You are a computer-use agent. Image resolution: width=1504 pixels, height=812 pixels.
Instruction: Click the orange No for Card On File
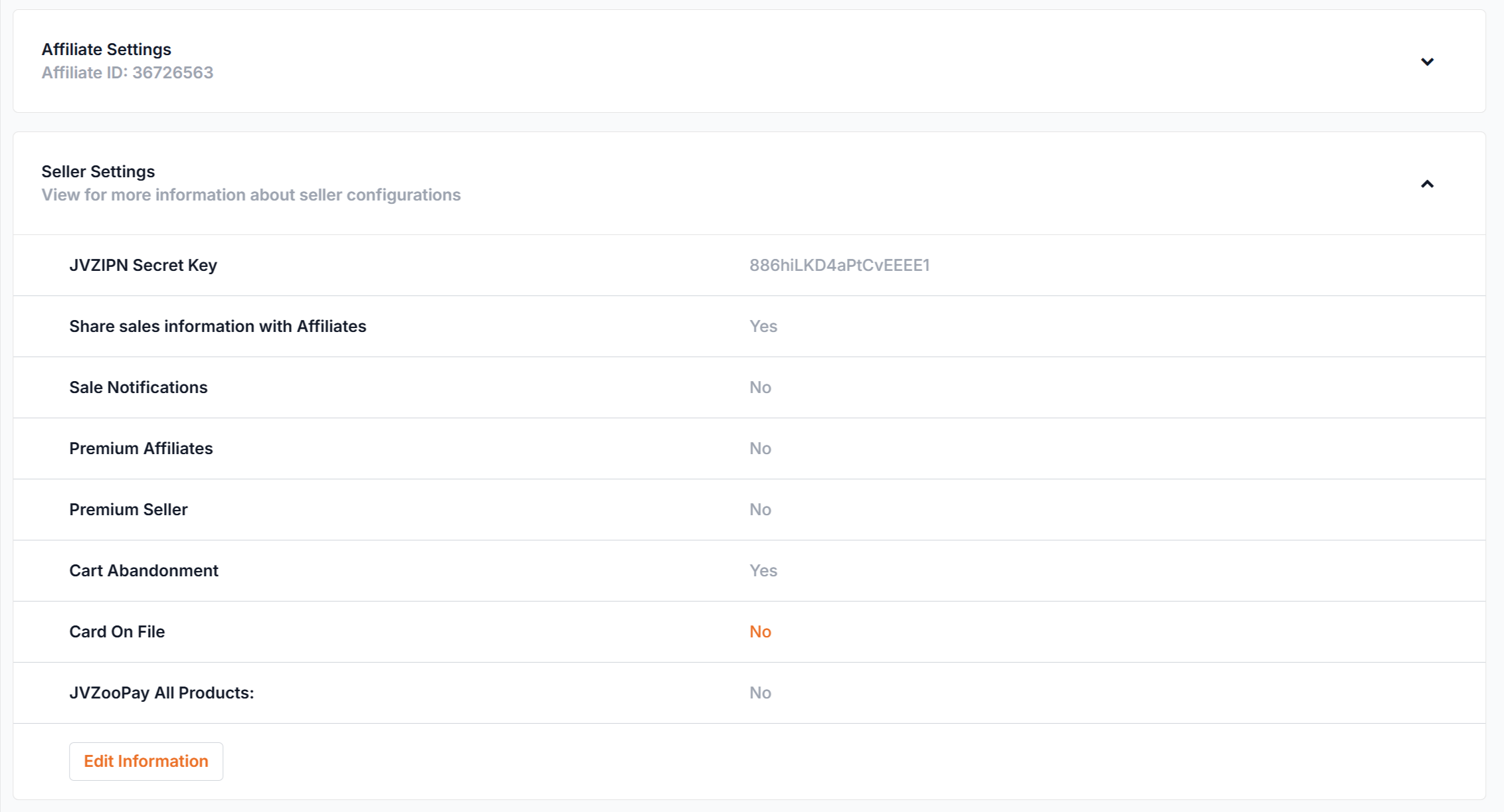point(760,631)
